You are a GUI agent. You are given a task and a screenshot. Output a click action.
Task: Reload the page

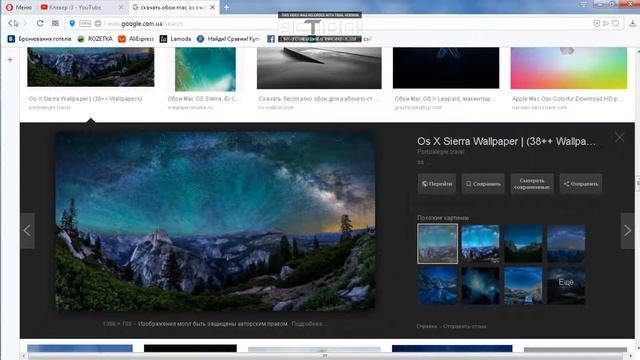[40, 23]
